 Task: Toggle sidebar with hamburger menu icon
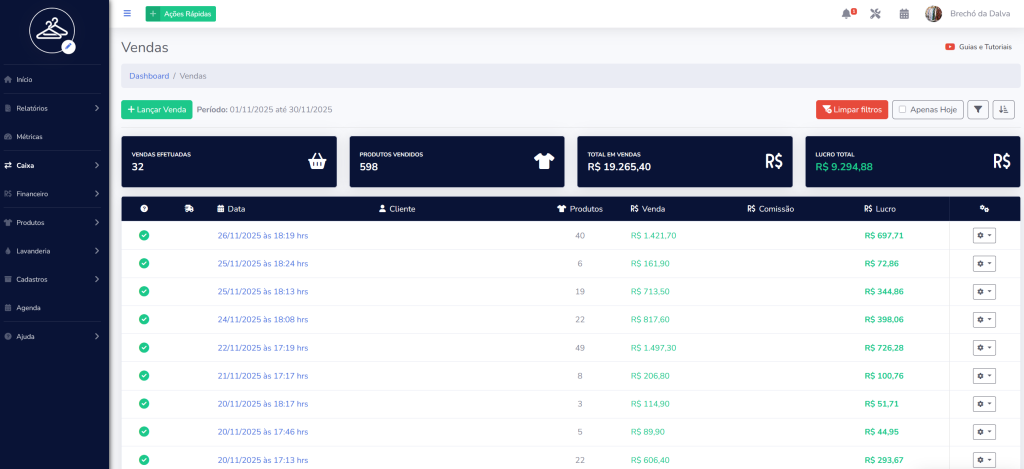pyautogui.click(x=127, y=14)
